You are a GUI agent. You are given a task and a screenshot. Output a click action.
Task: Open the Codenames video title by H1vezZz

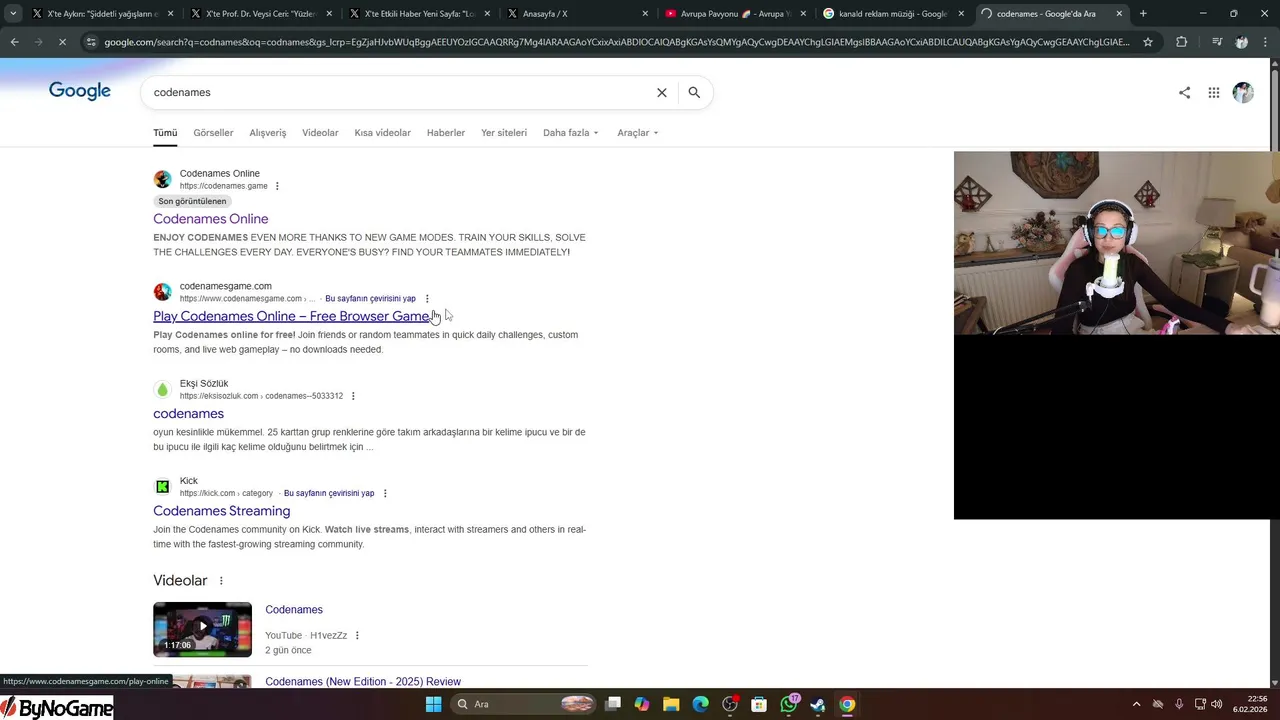click(x=294, y=610)
